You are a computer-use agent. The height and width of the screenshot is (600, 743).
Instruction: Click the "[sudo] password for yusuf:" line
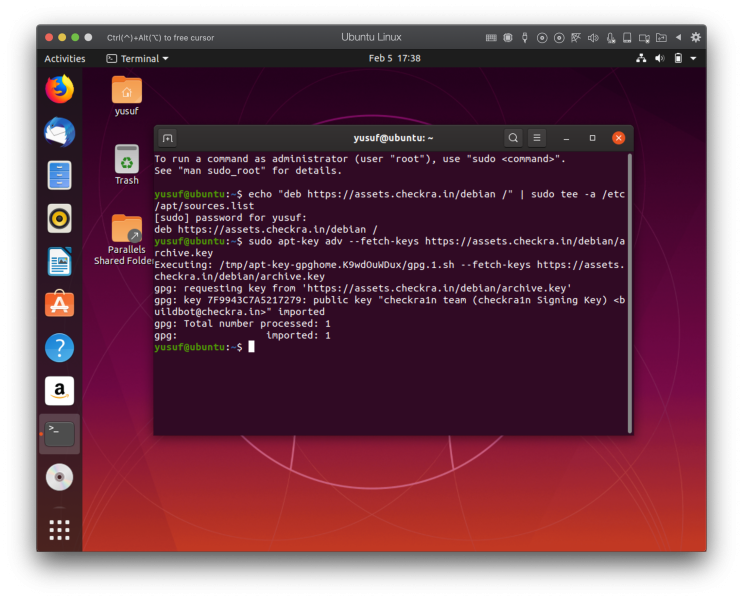tap(230, 218)
